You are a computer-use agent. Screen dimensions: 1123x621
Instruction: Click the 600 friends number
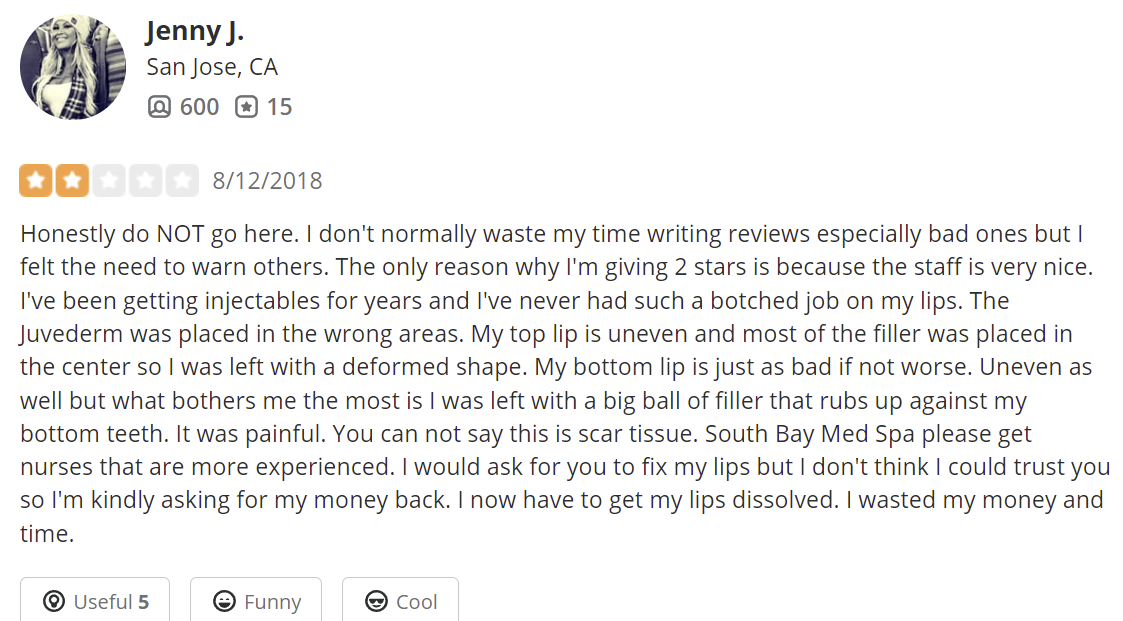[199, 107]
